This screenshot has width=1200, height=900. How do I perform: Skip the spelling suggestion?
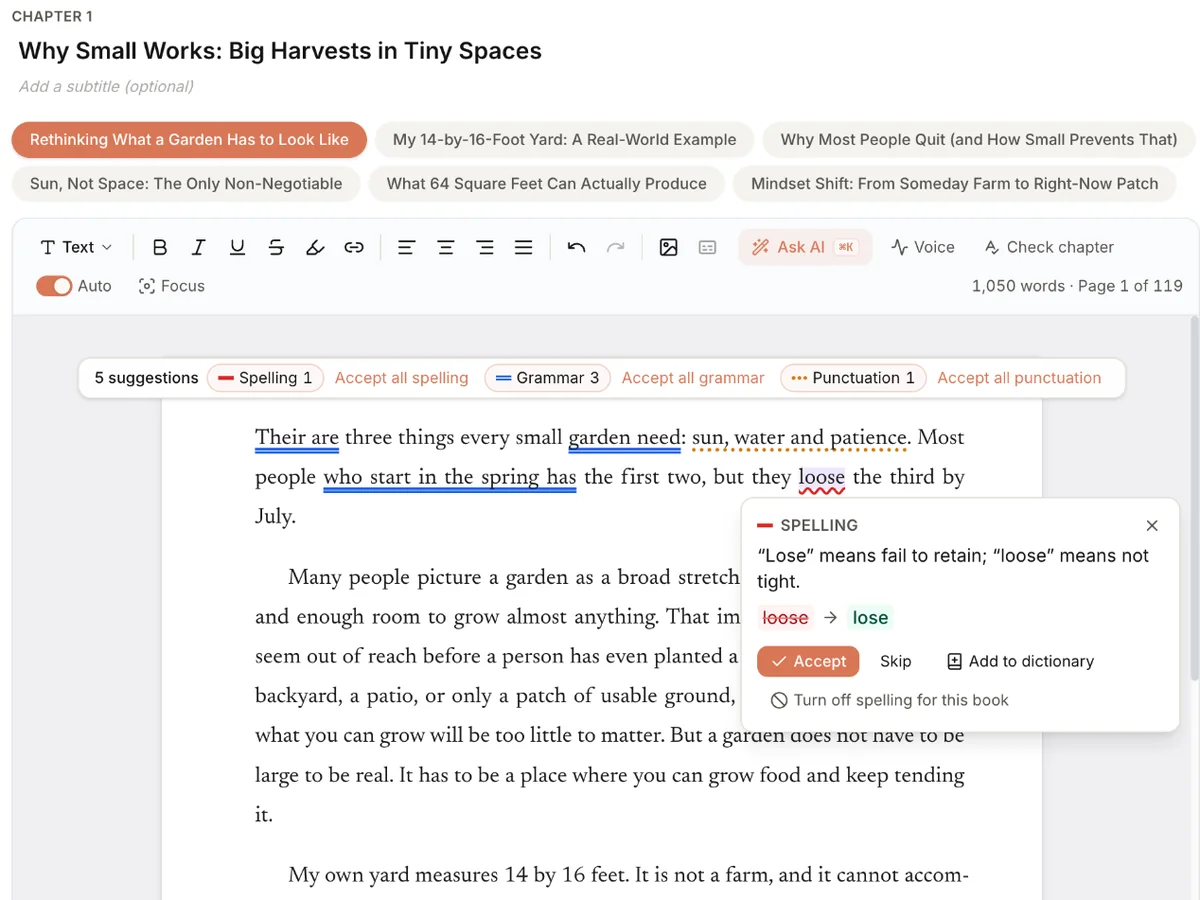(x=896, y=661)
